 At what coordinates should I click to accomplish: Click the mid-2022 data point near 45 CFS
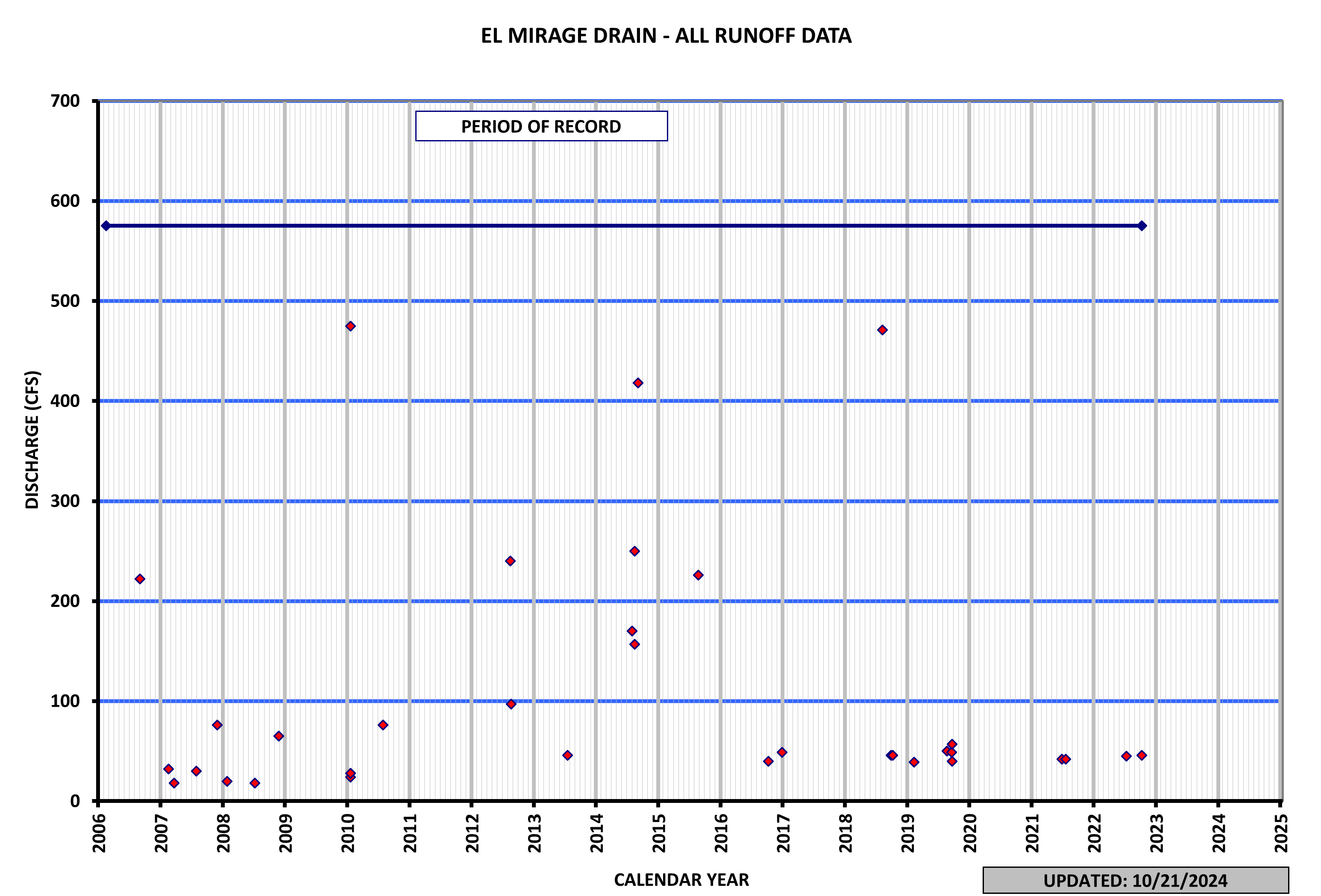pos(1127,755)
